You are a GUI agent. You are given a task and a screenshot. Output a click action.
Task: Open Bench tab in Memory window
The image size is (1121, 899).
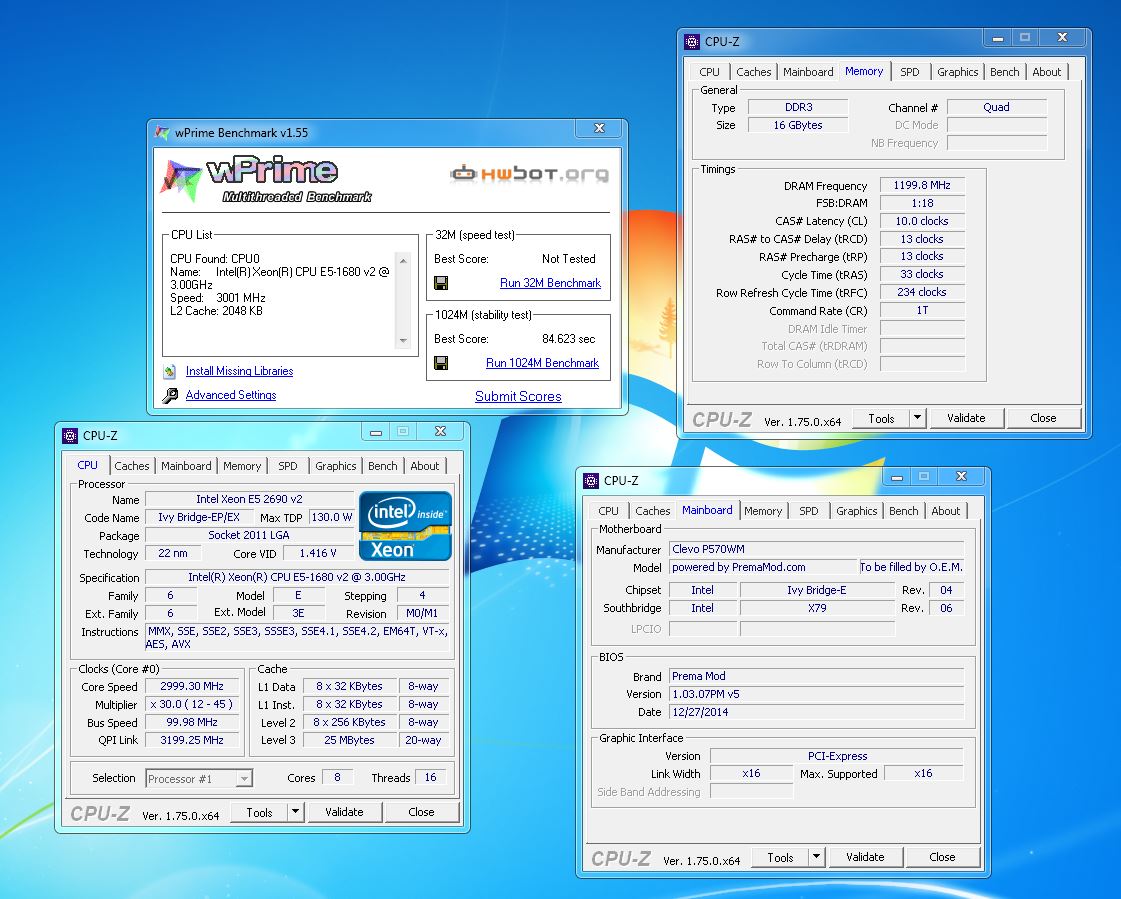(1004, 72)
